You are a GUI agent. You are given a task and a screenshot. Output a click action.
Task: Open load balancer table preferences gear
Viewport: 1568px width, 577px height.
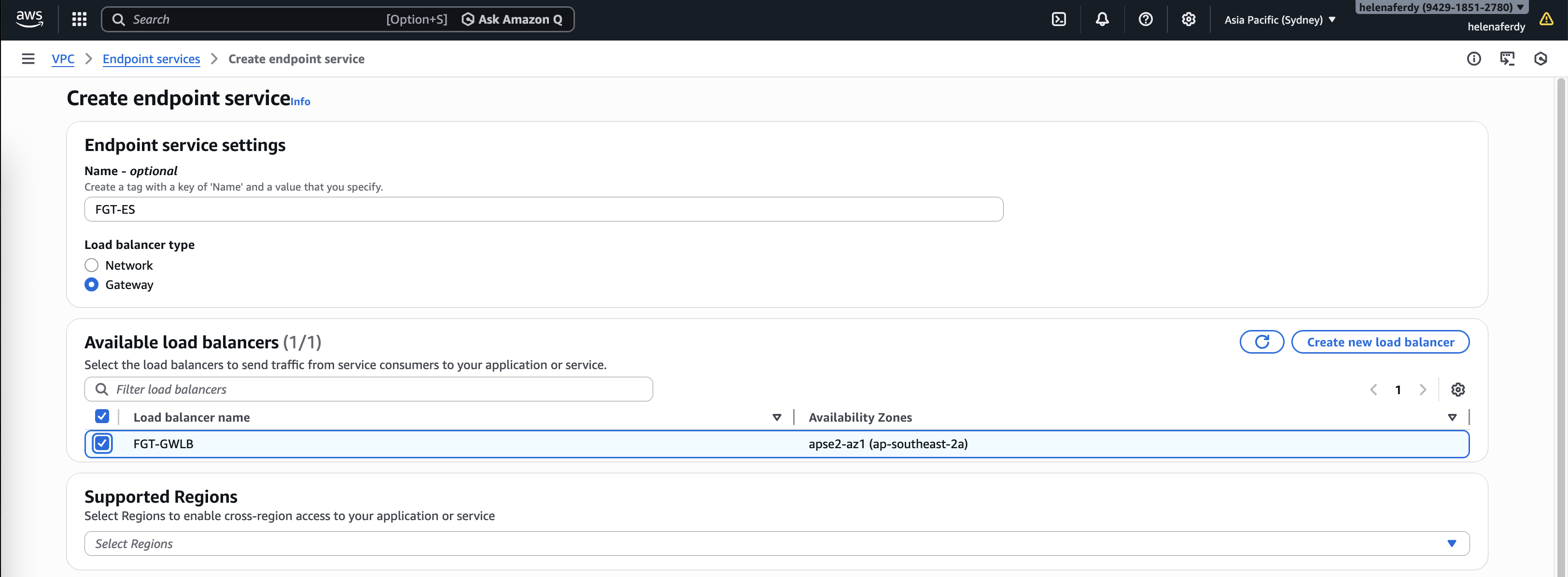click(x=1457, y=390)
